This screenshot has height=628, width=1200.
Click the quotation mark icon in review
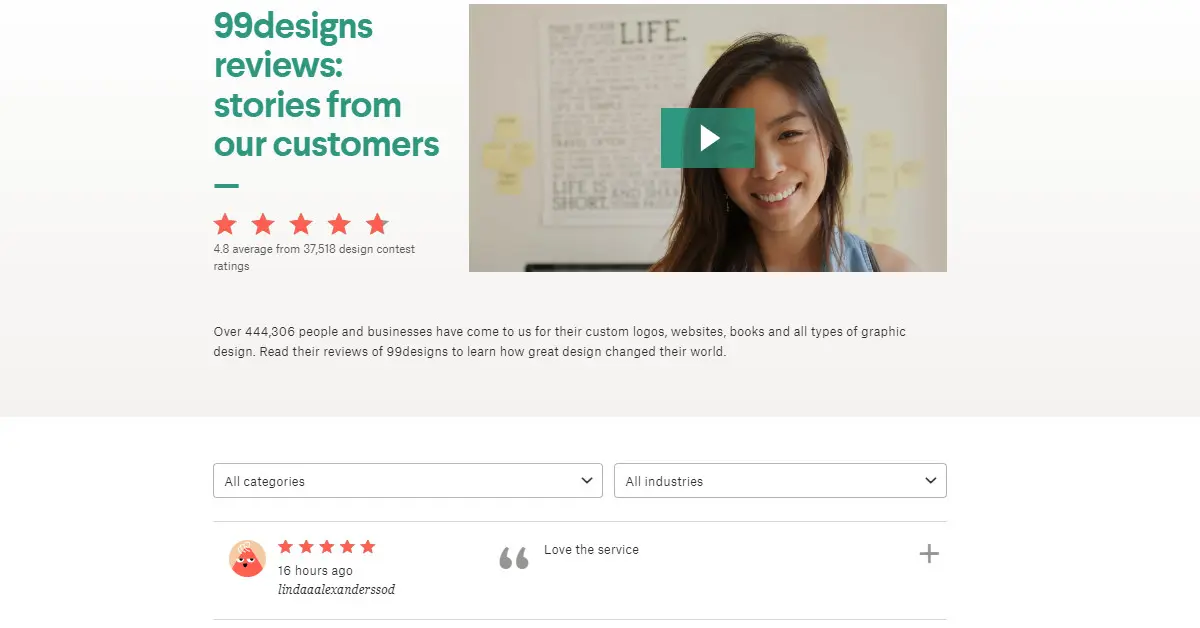(x=513, y=558)
